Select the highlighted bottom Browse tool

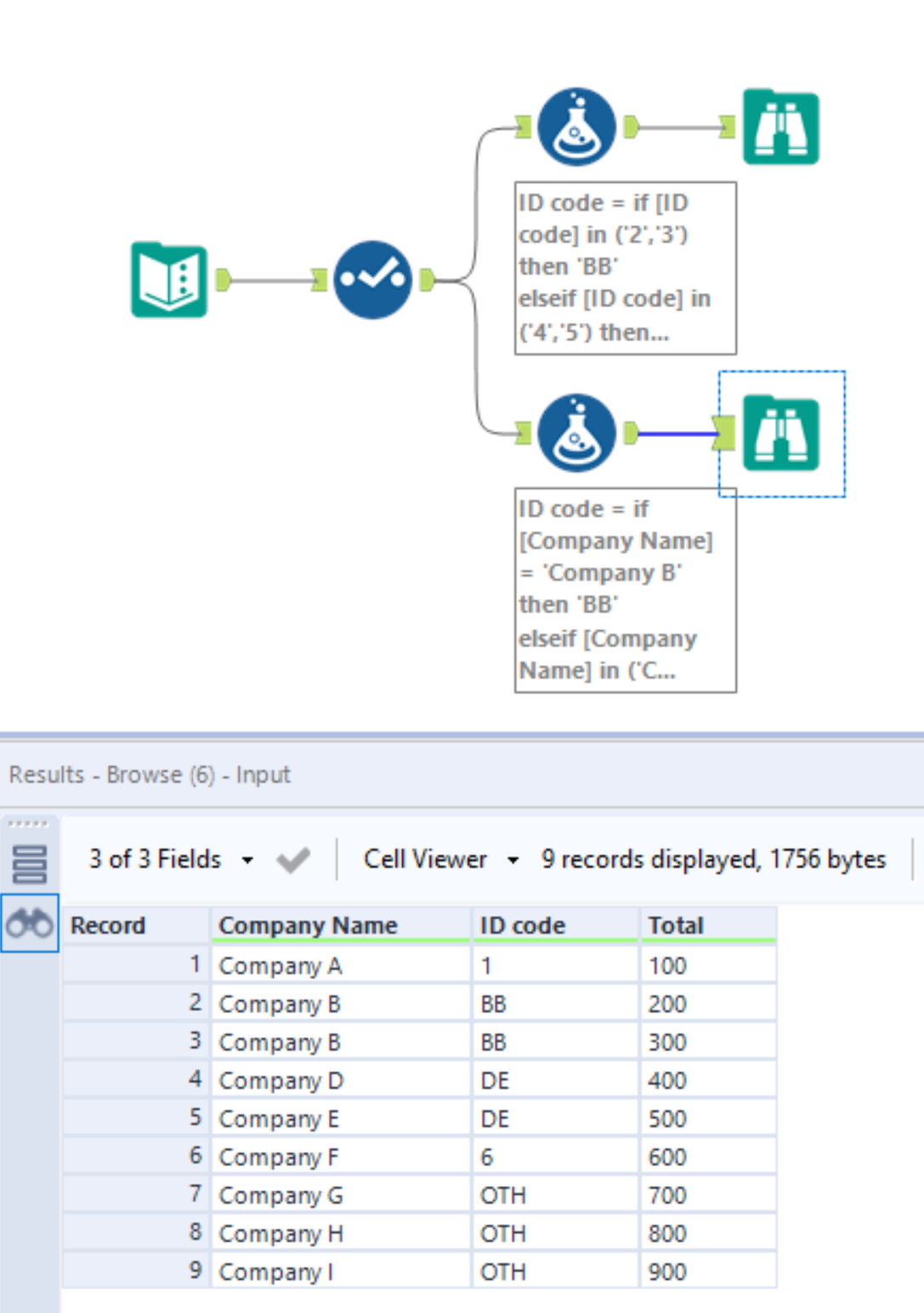click(780, 432)
